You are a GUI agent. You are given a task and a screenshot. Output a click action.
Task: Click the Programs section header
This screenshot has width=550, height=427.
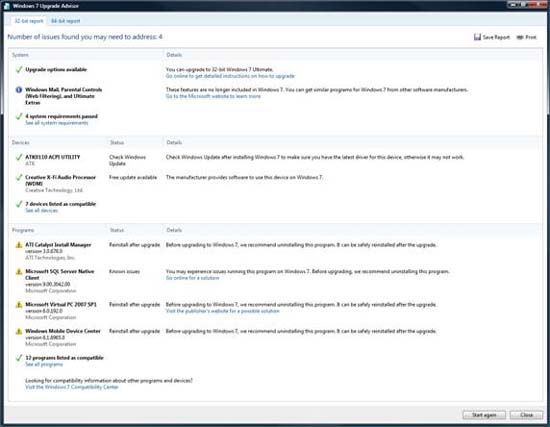click(x=23, y=230)
